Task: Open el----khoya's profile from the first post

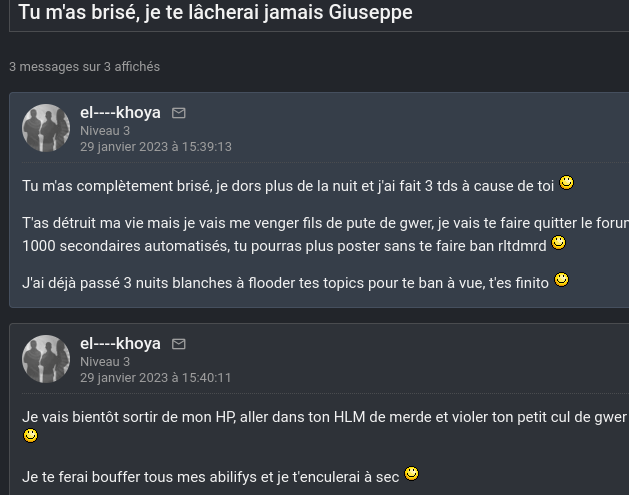Action: coord(120,113)
